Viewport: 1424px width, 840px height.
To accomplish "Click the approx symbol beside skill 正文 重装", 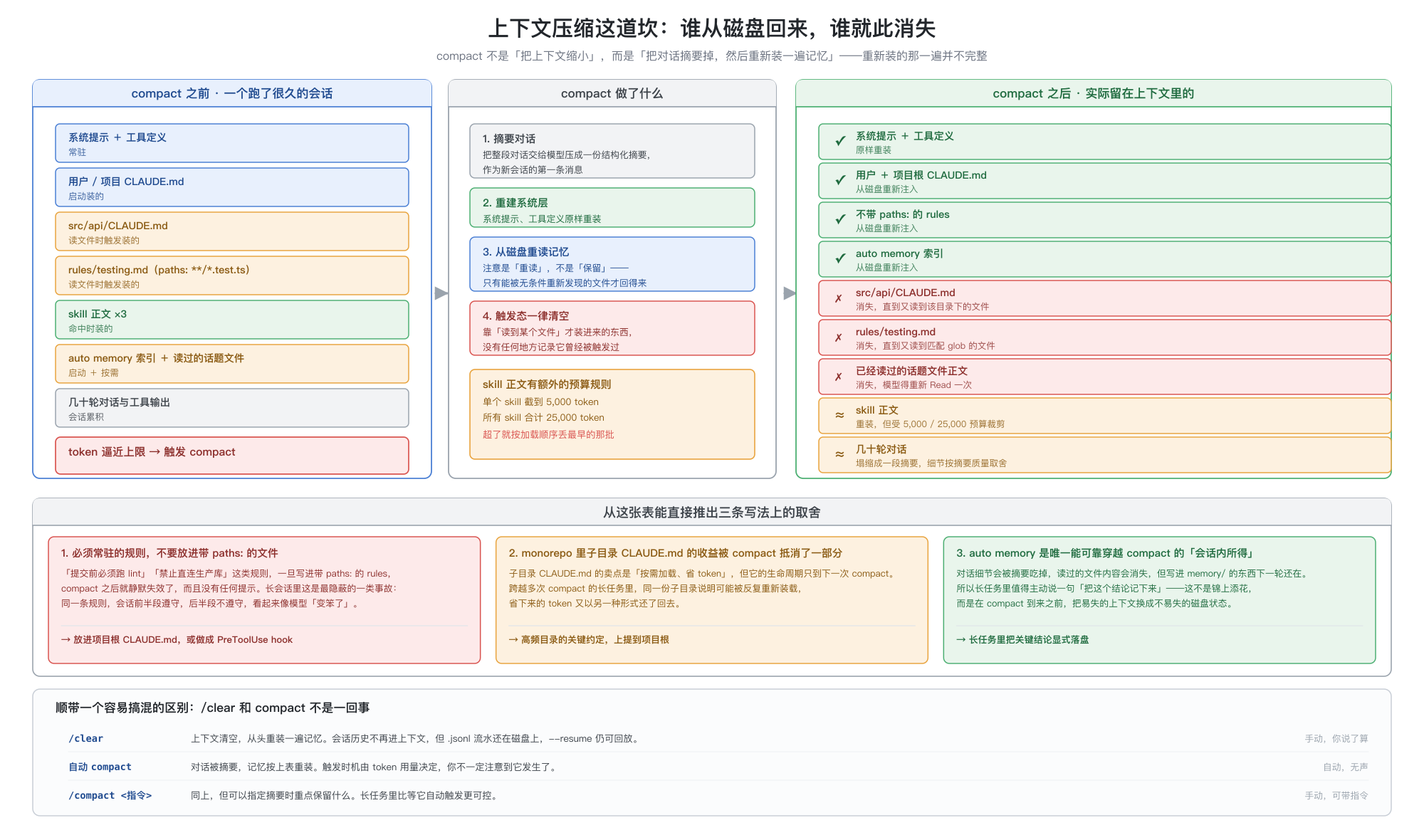I will (x=839, y=415).
